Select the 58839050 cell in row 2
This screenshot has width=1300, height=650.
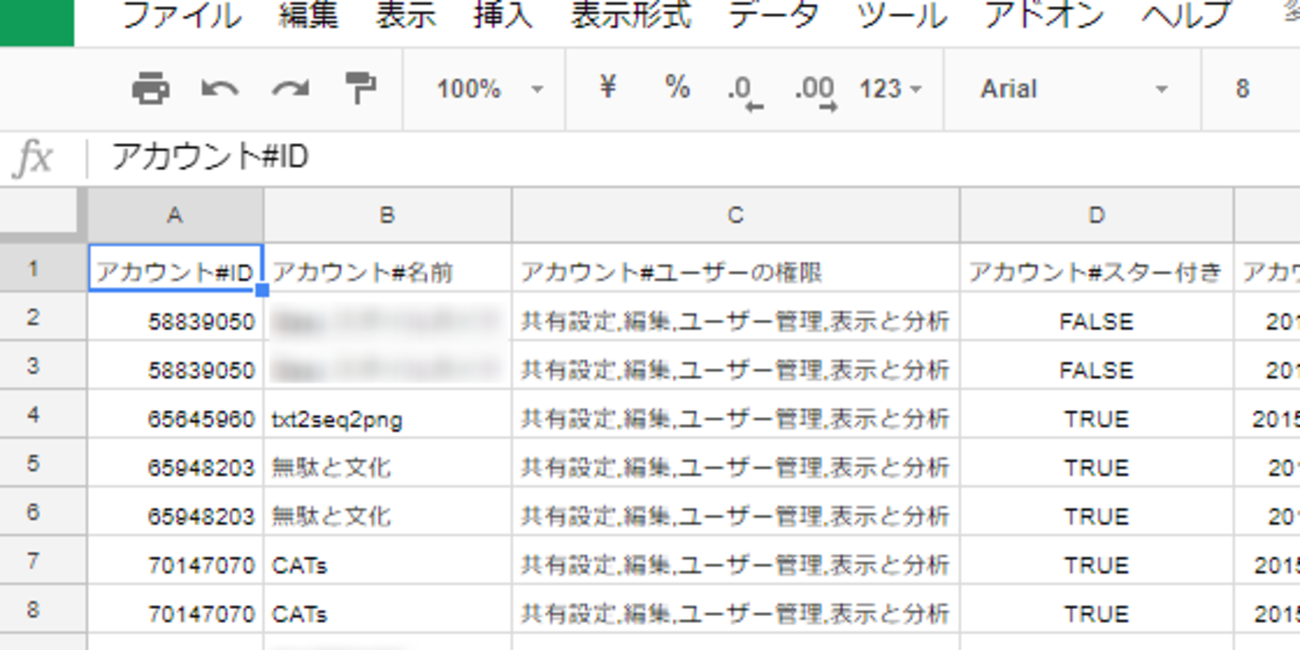[176, 318]
